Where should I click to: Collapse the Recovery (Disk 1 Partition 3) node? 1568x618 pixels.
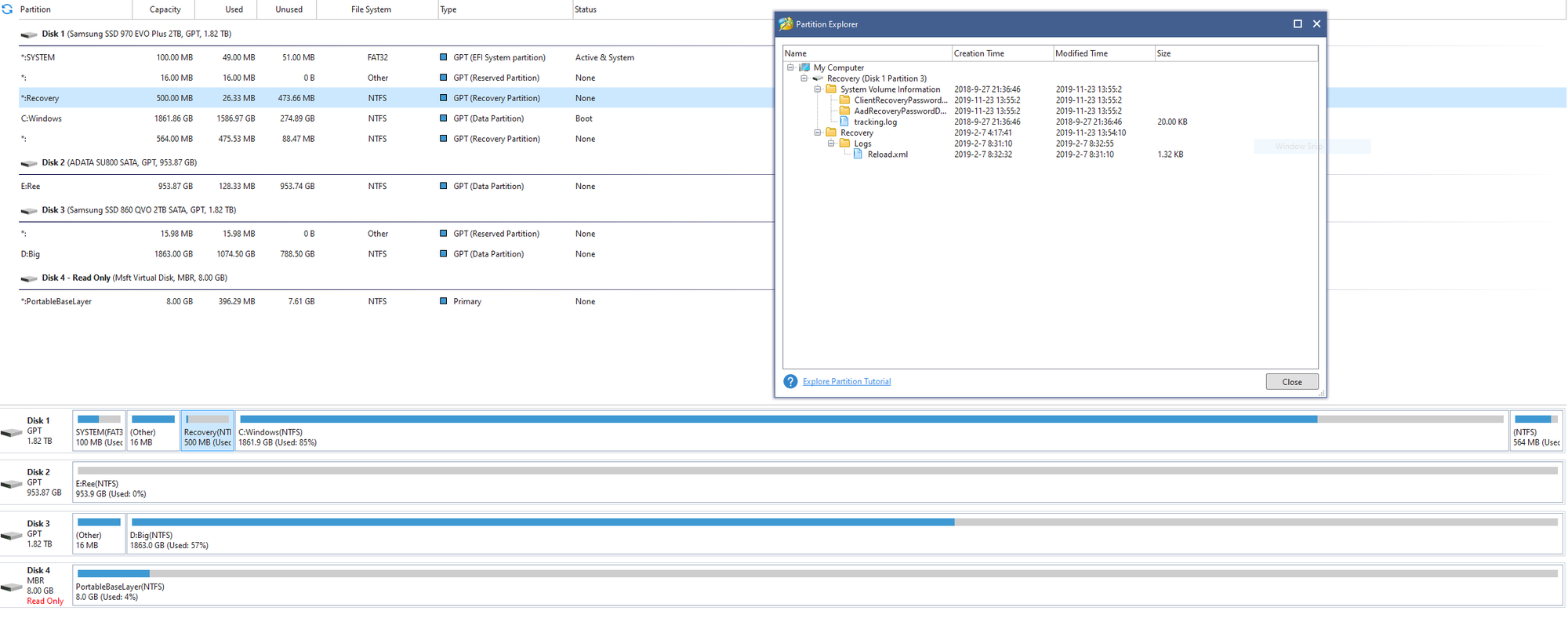click(804, 78)
